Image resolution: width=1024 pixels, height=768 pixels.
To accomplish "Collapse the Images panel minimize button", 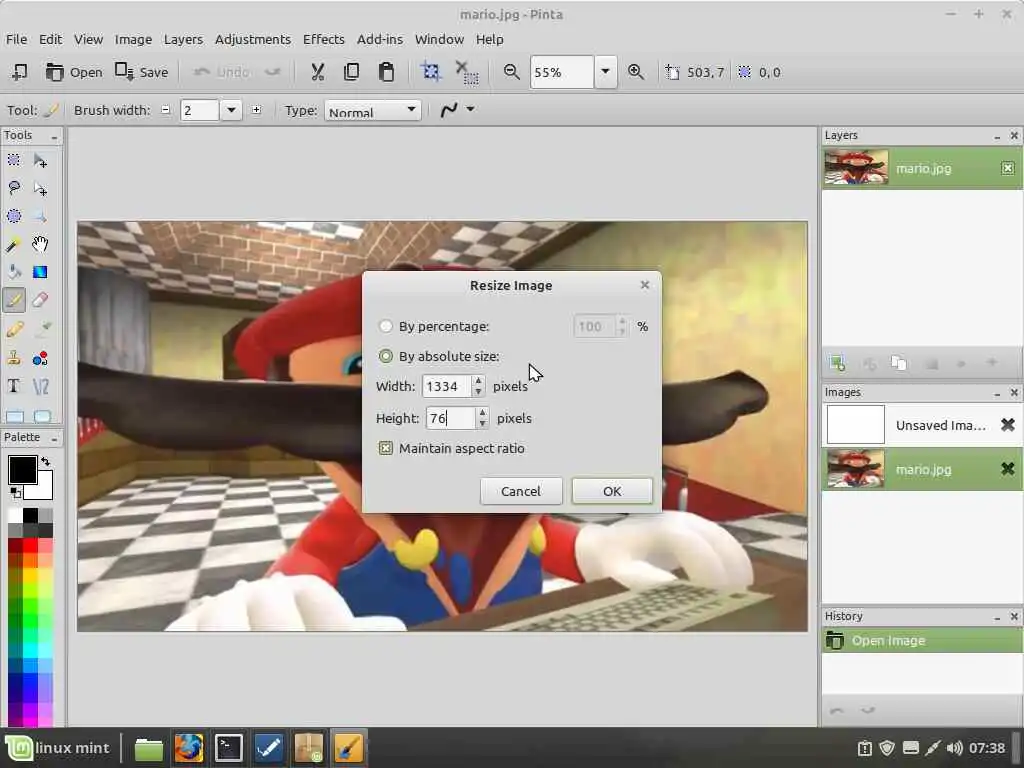I will (997, 393).
